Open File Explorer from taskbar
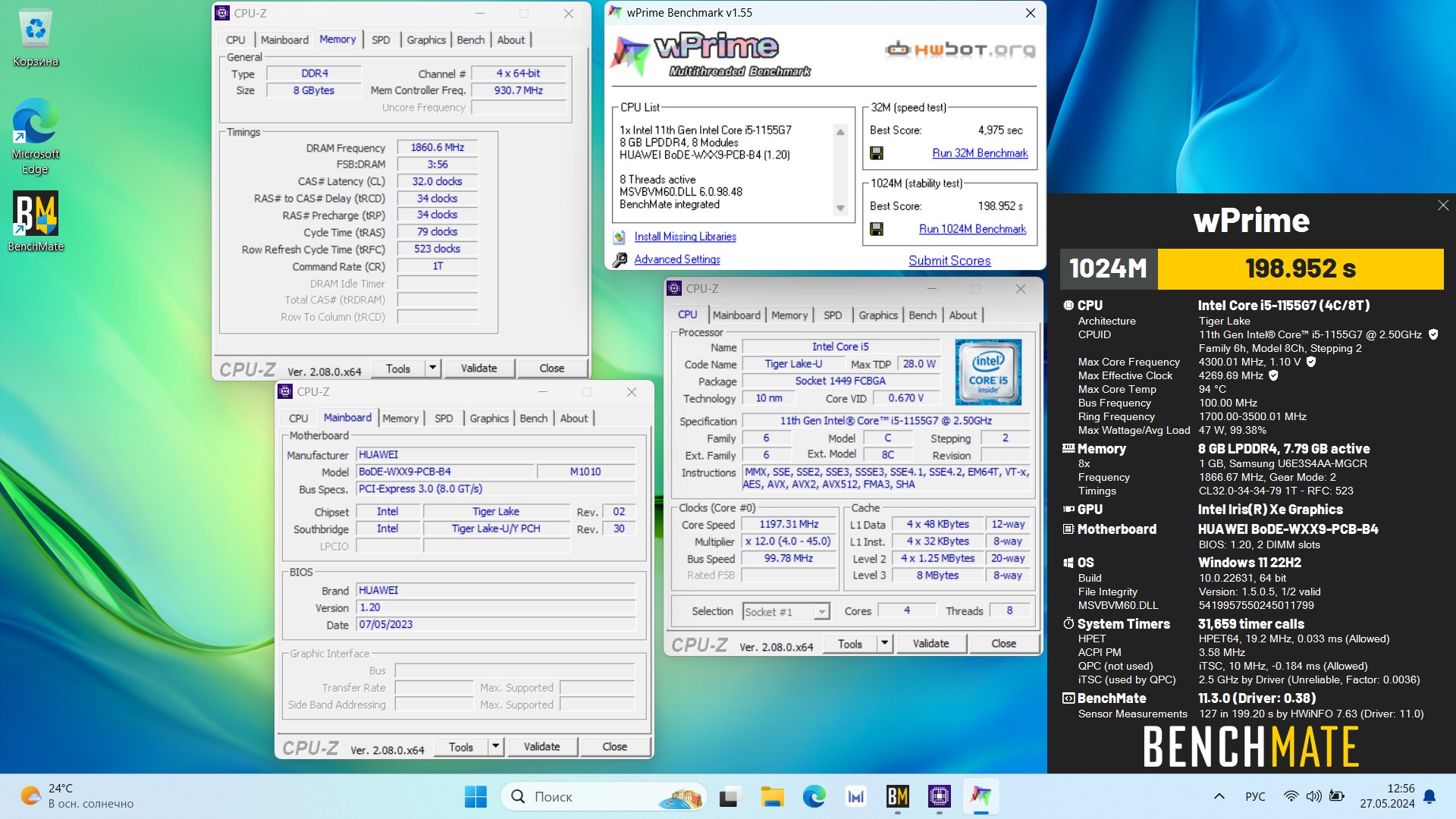 pyautogui.click(x=772, y=796)
